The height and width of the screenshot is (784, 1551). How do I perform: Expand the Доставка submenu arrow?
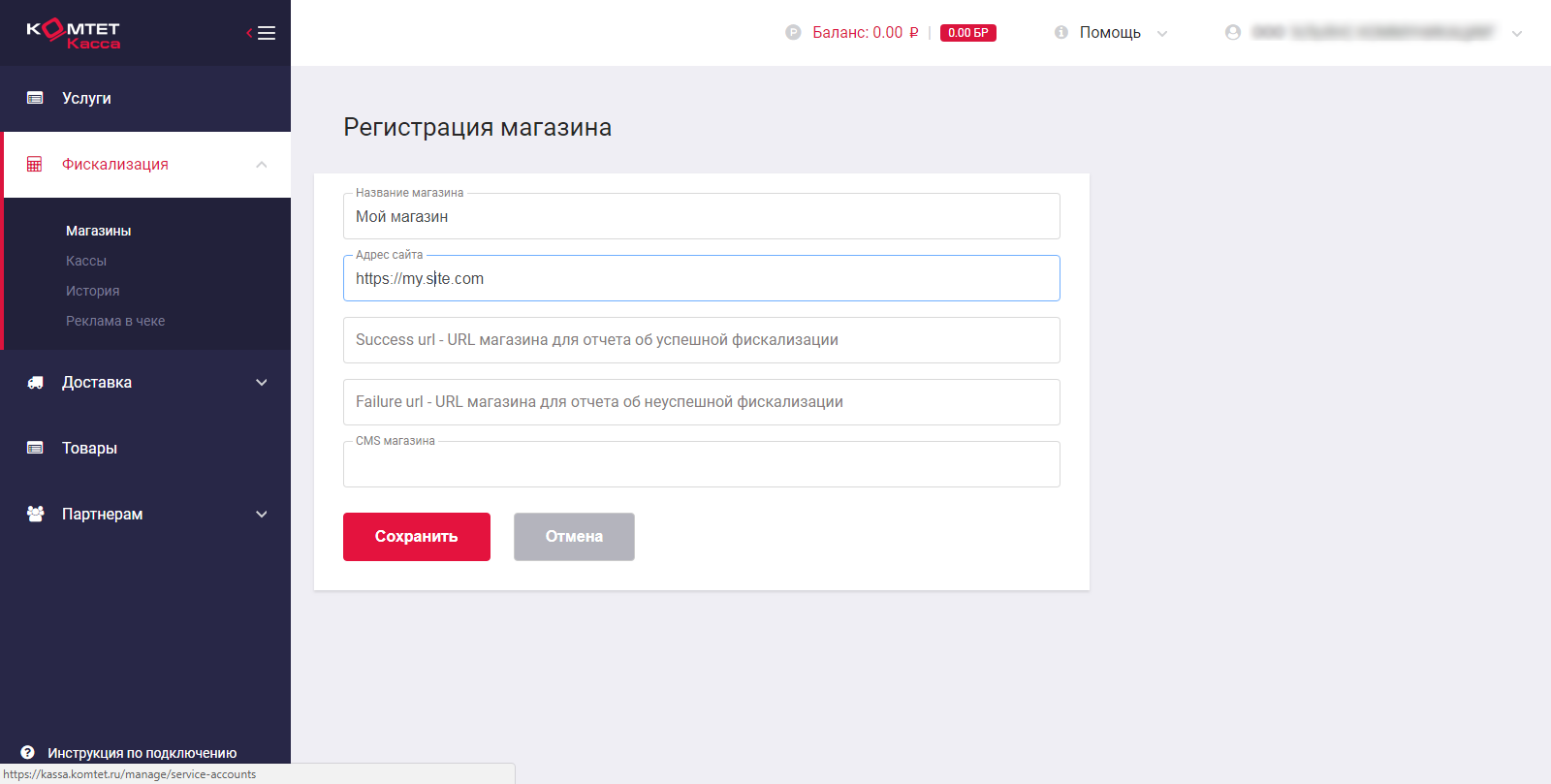click(x=262, y=383)
